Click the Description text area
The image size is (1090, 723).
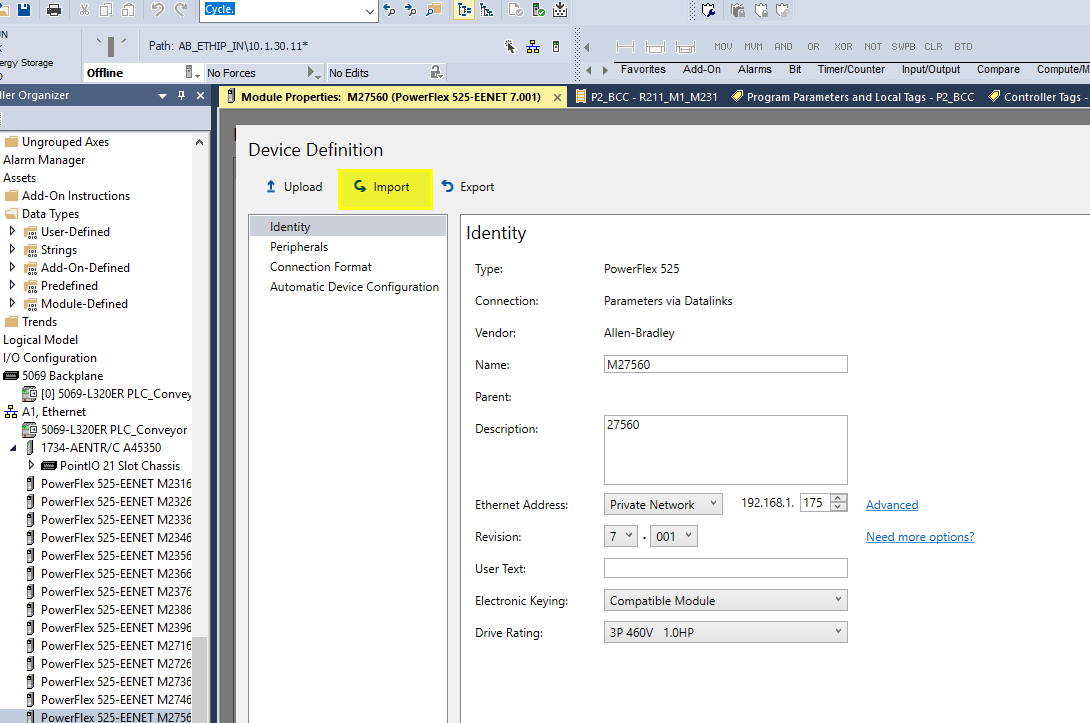click(726, 450)
